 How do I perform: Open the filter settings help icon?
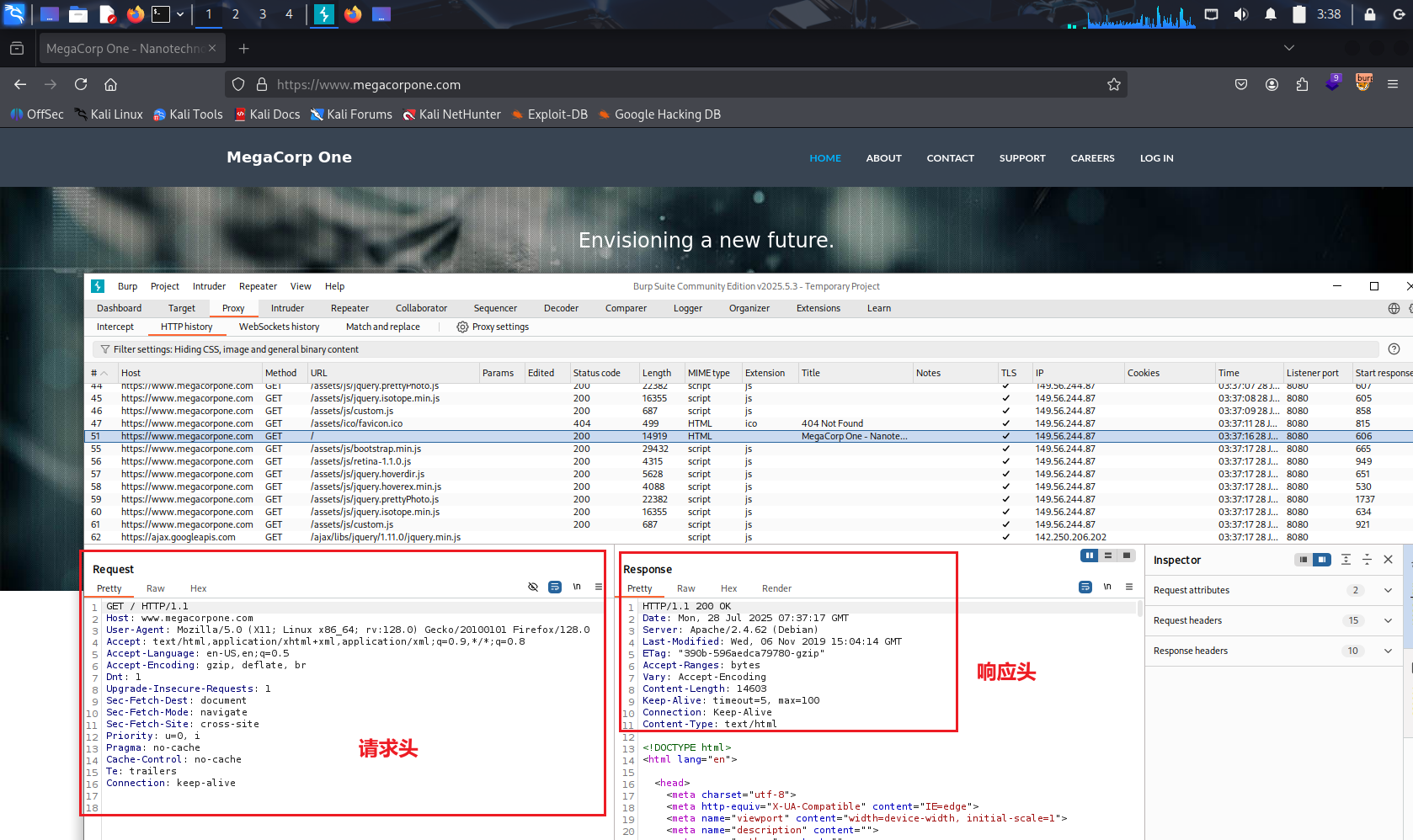tap(1394, 349)
